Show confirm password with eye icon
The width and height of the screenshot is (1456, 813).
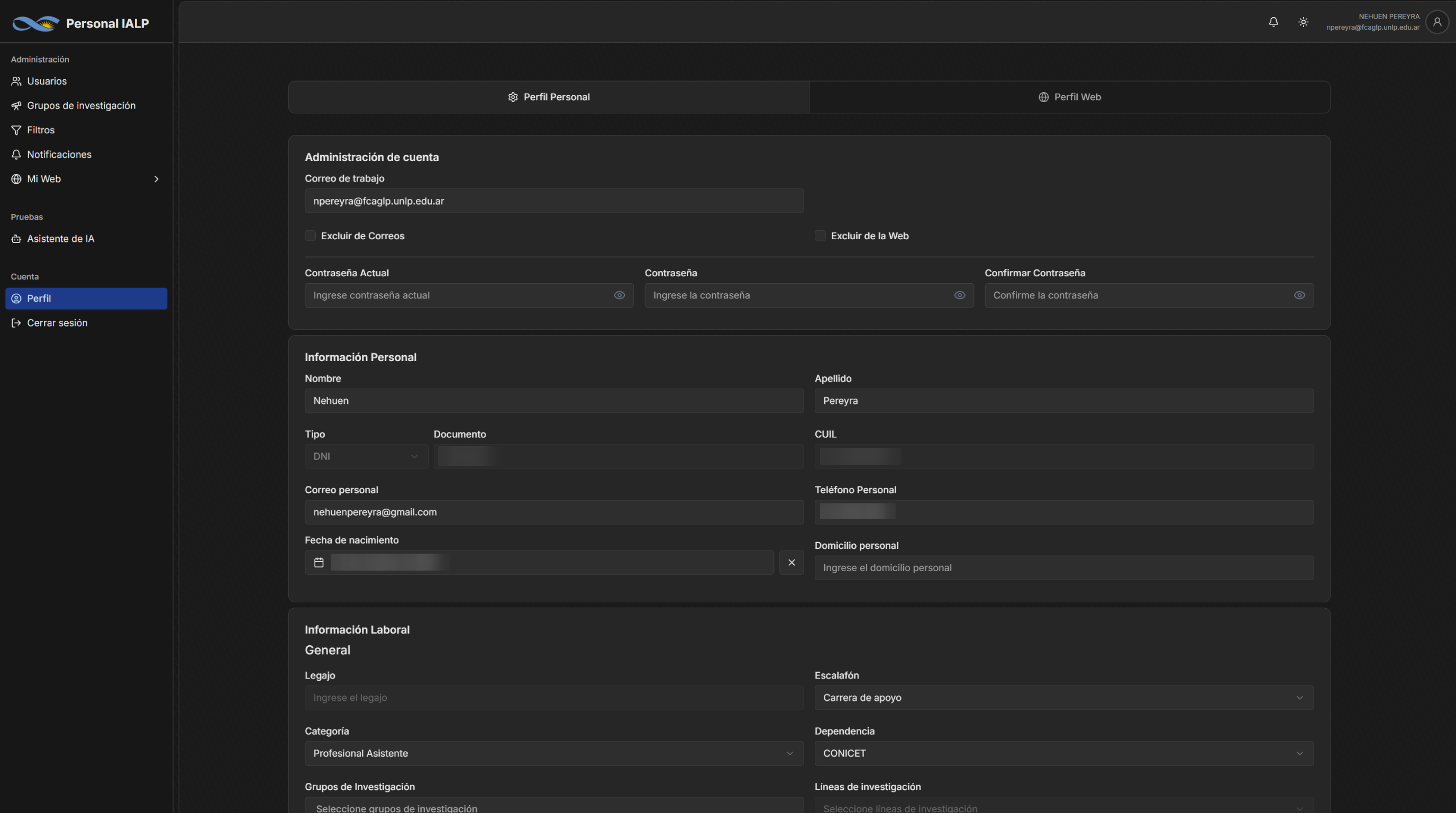(1299, 296)
